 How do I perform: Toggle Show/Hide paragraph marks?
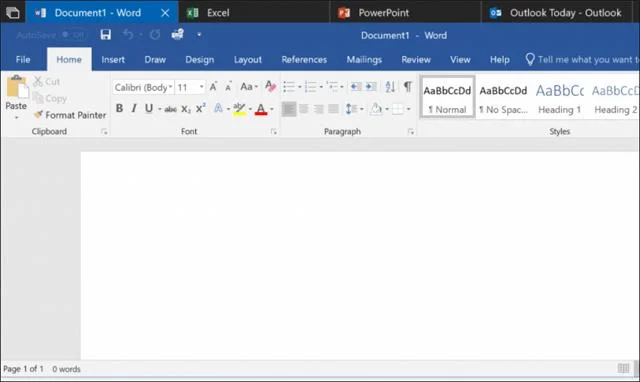pyautogui.click(x=407, y=86)
